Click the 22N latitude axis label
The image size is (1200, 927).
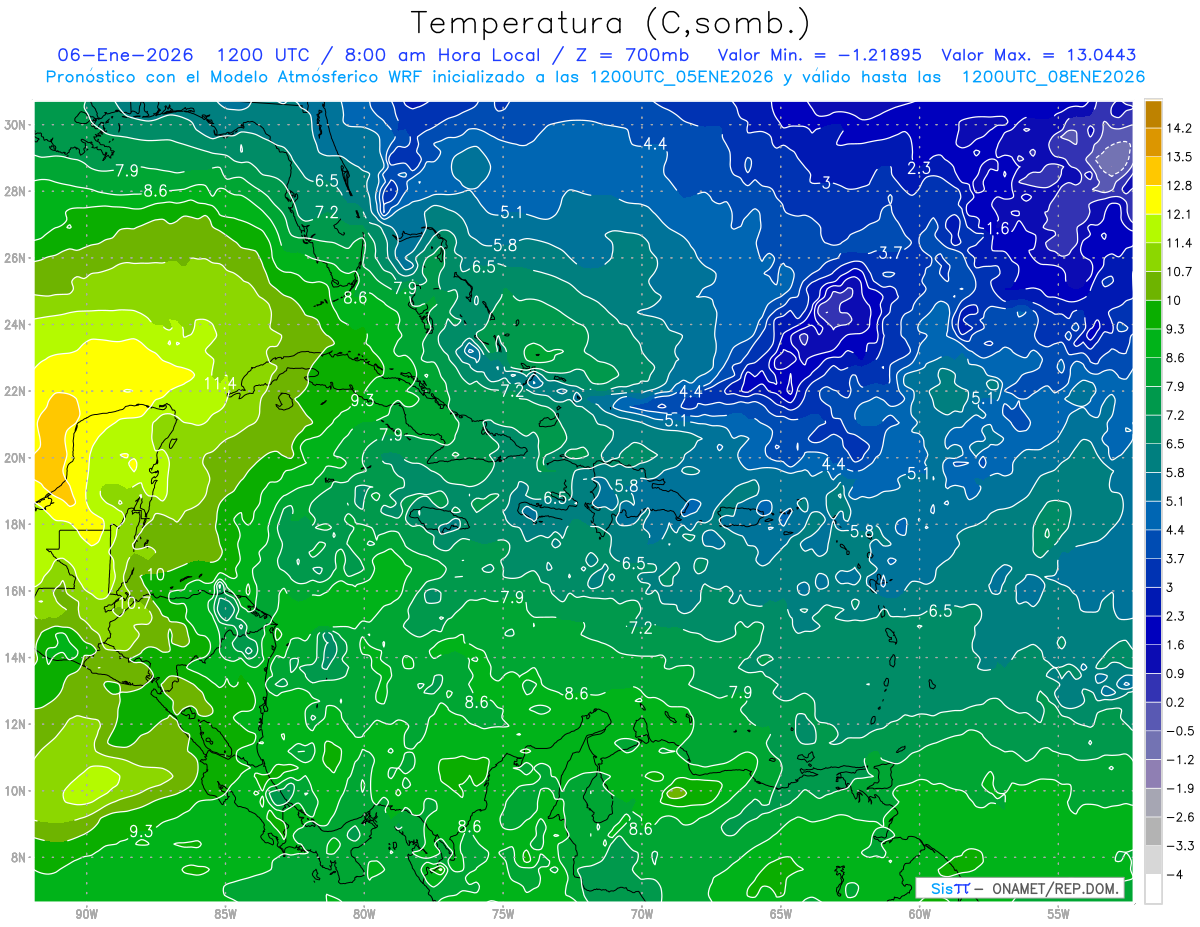click(x=17, y=391)
